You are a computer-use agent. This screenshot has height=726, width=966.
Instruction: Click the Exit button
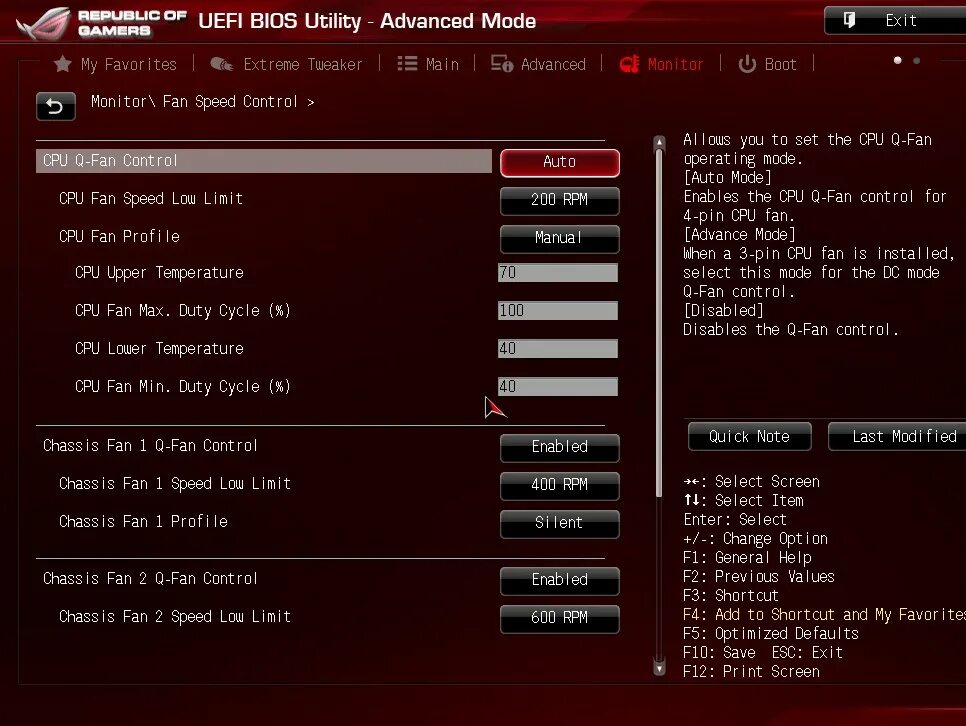(x=895, y=20)
